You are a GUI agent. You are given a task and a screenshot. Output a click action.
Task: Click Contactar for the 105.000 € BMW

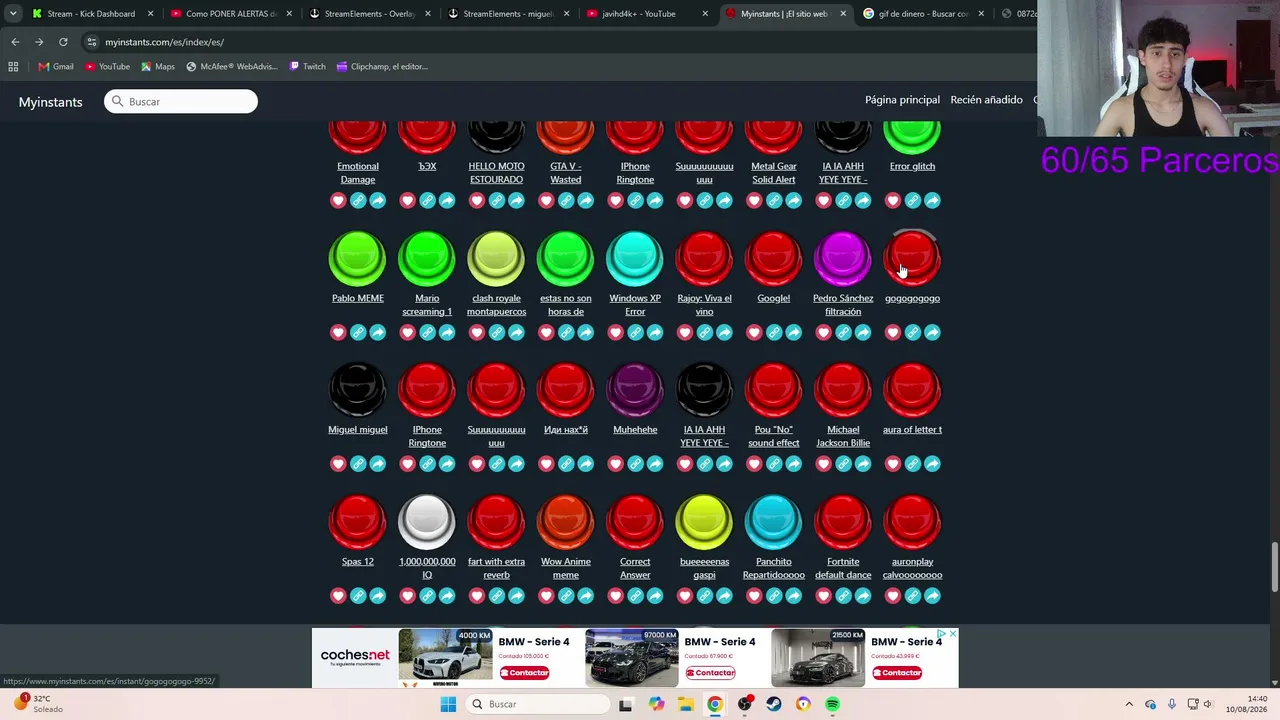click(x=525, y=673)
